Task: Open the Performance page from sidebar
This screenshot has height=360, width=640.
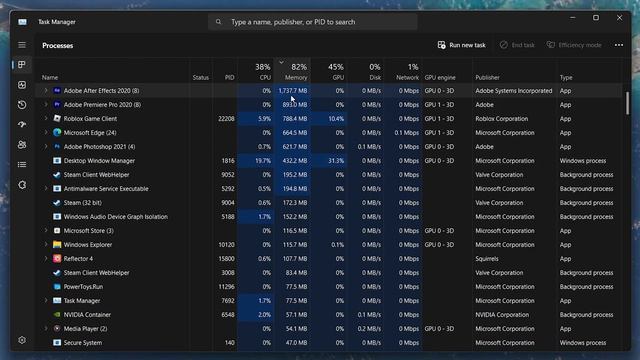Action: [22, 85]
